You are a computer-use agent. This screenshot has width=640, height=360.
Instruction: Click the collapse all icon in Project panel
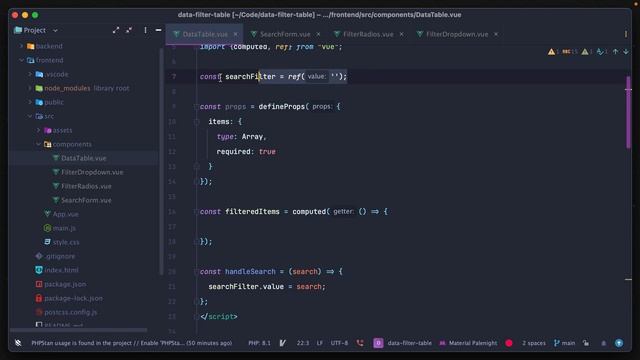(129, 30)
